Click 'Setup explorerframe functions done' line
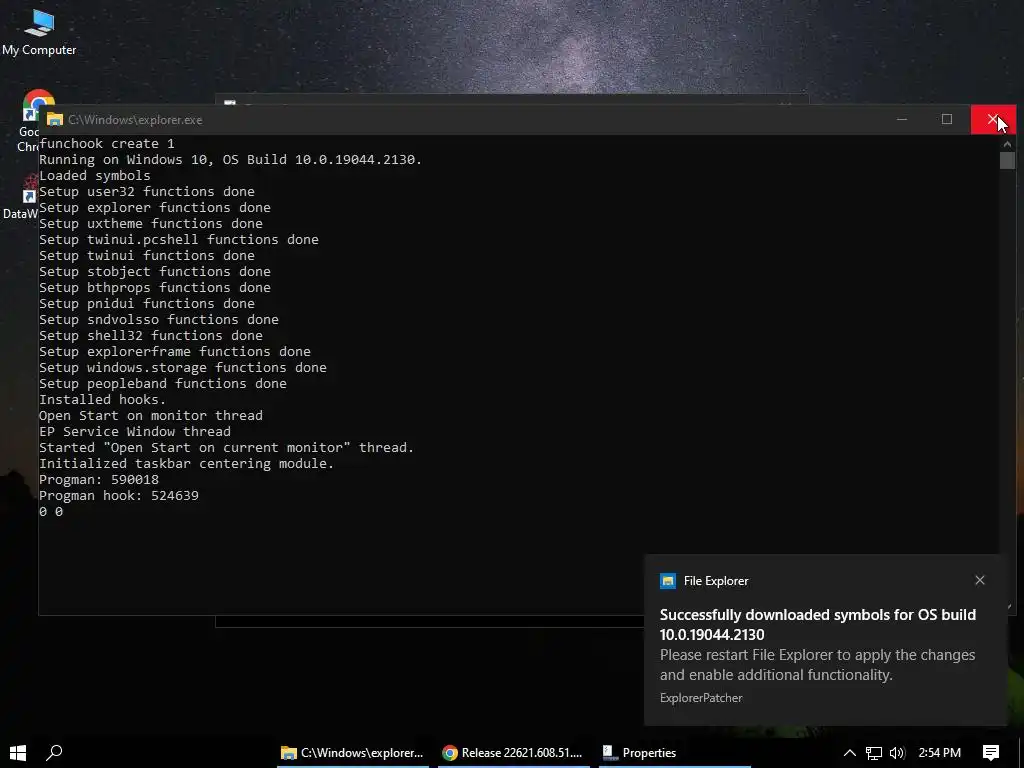Screen dimensions: 1024x768 [x=174, y=351]
